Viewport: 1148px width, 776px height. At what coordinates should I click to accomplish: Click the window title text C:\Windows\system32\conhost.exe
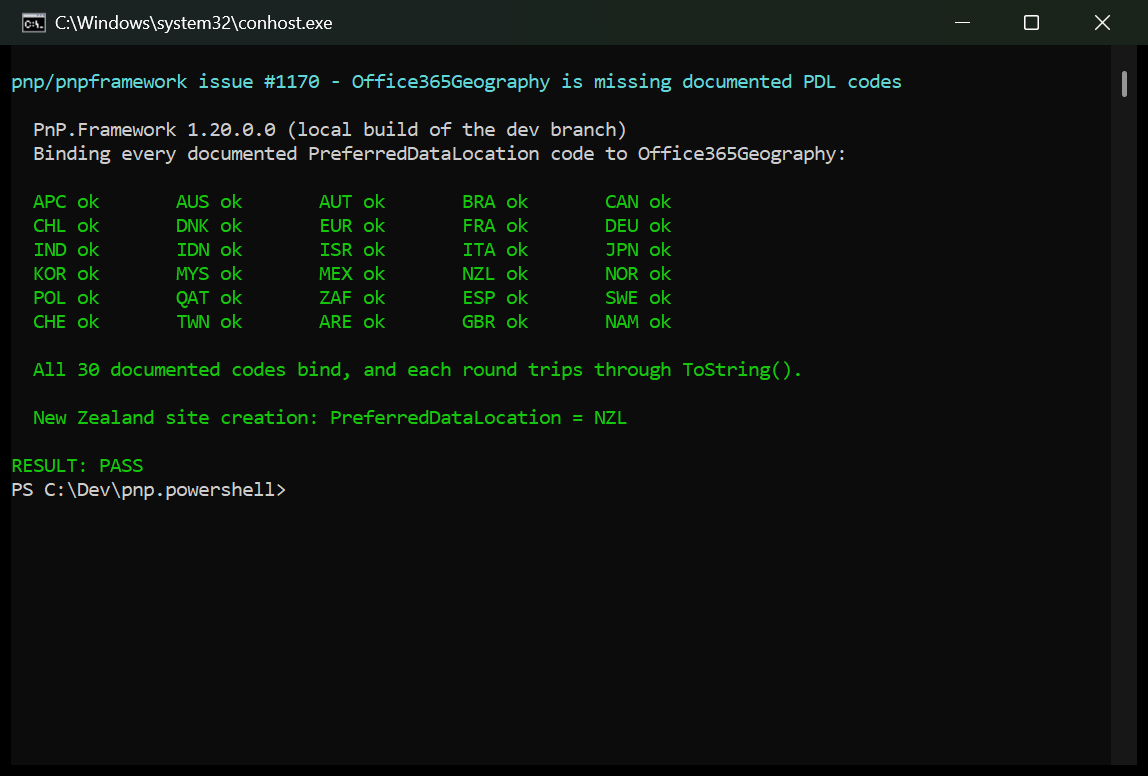point(194,23)
